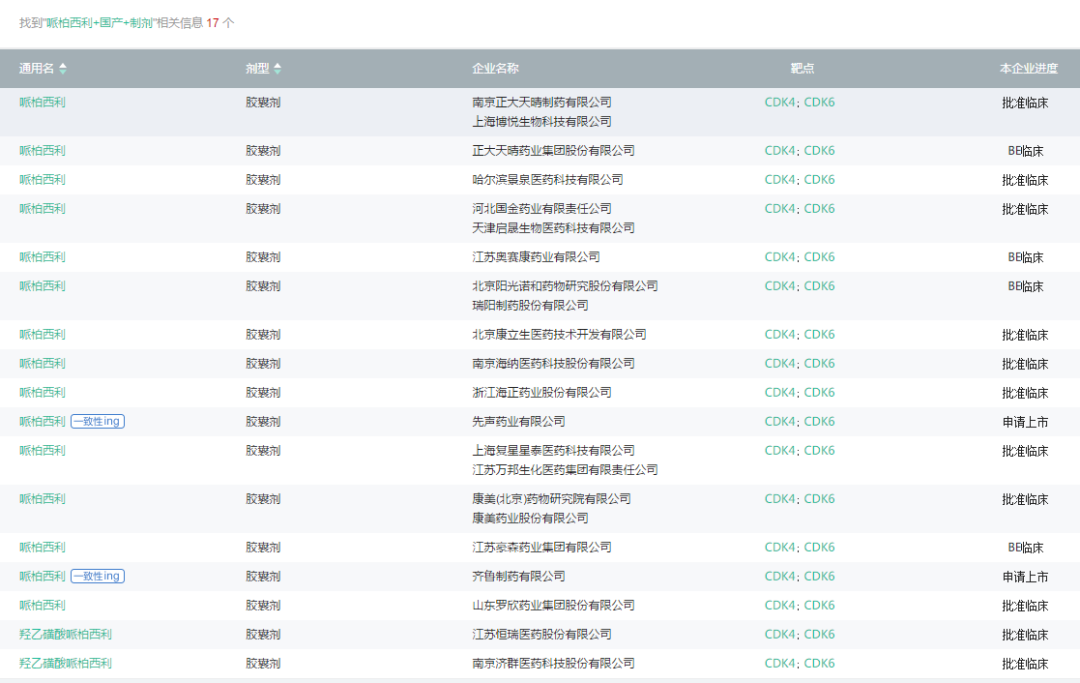The image size is (1080, 683).
Task: Click the 企业名称 column header
Action: (x=495, y=68)
